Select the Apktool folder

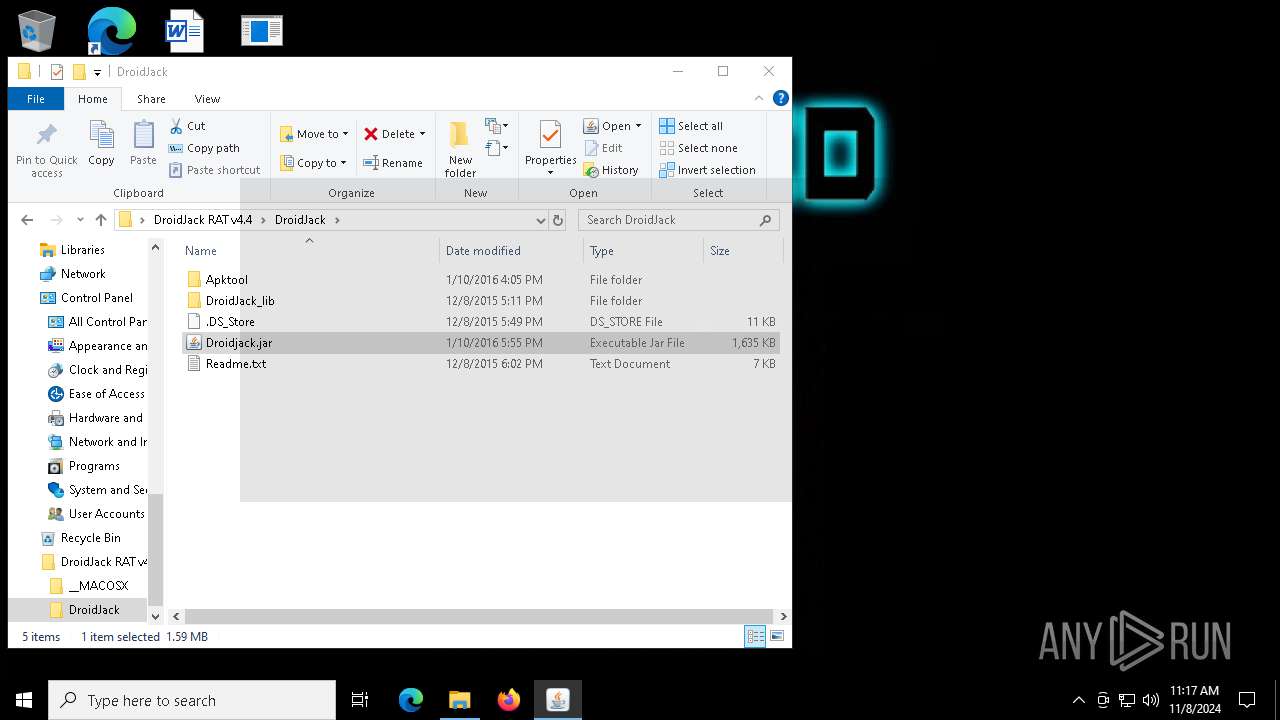coord(226,280)
